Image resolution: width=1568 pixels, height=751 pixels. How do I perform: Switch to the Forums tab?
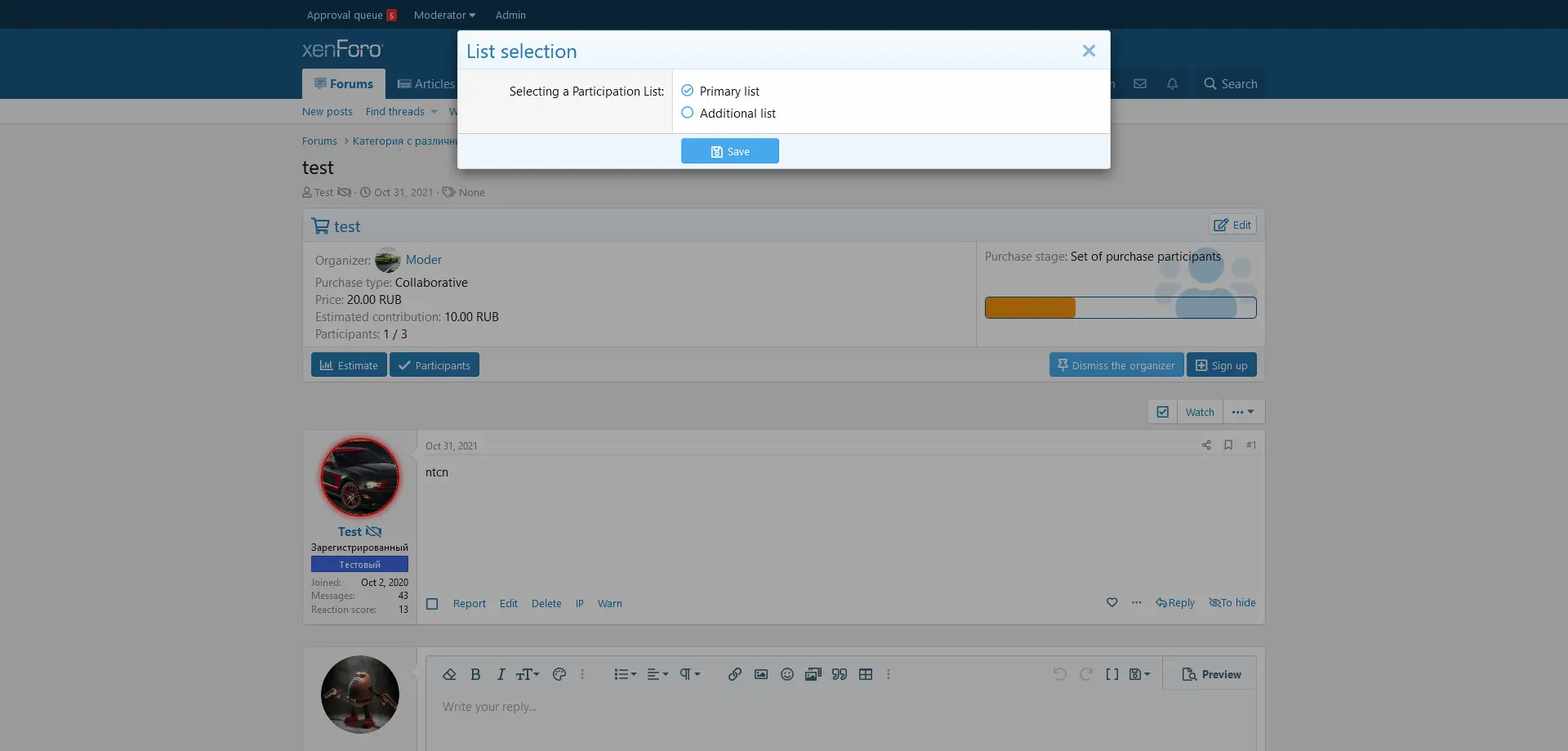344,84
